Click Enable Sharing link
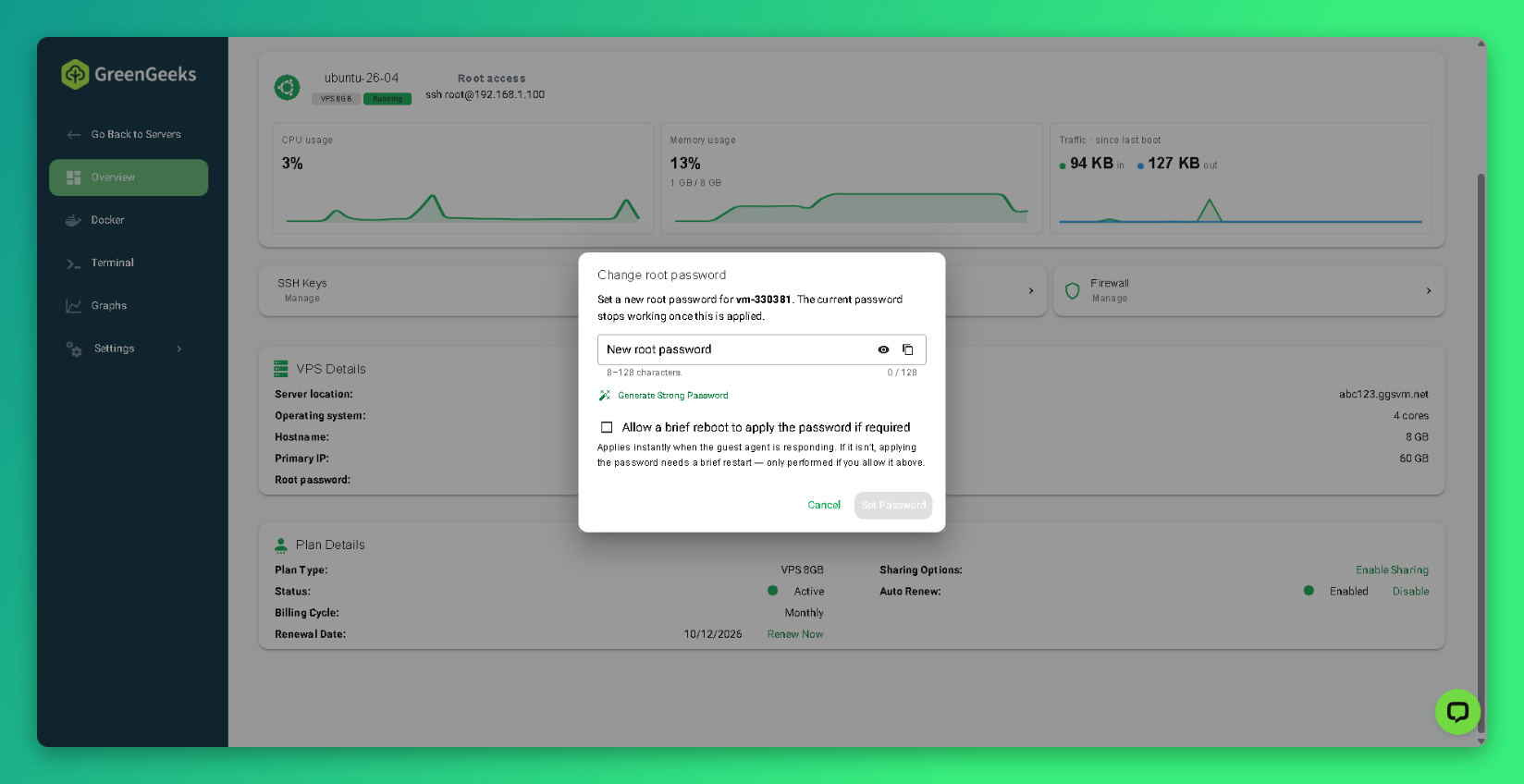Screen dimensions: 1524x784 coord(1392,570)
